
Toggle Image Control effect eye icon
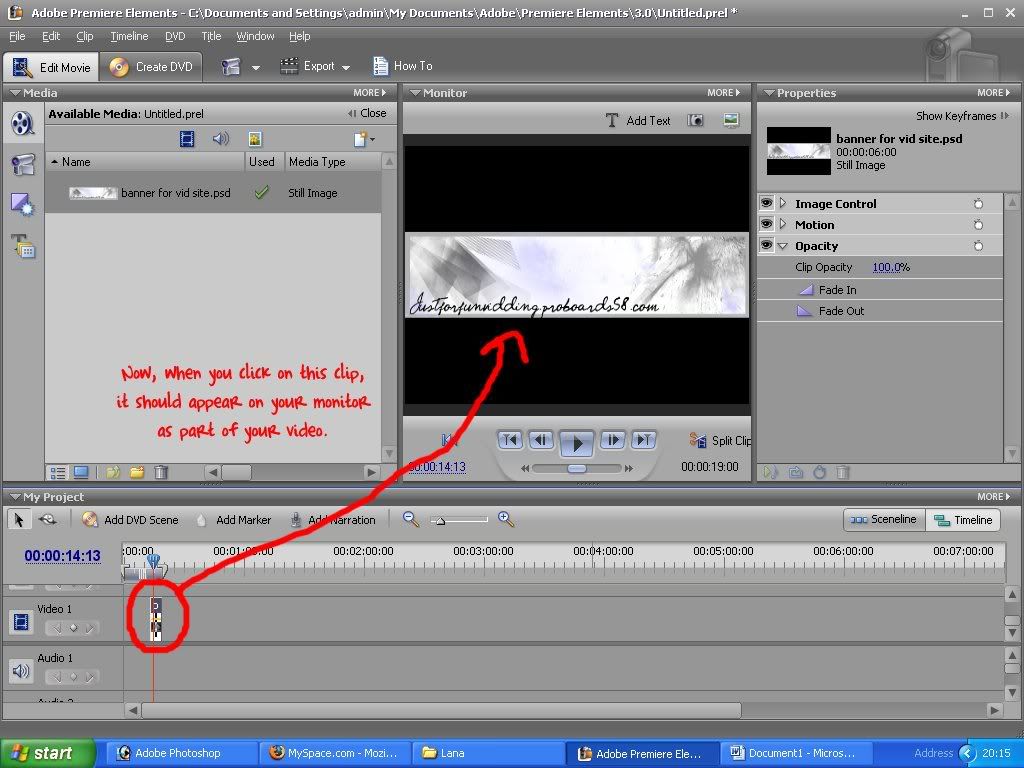tap(767, 203)
